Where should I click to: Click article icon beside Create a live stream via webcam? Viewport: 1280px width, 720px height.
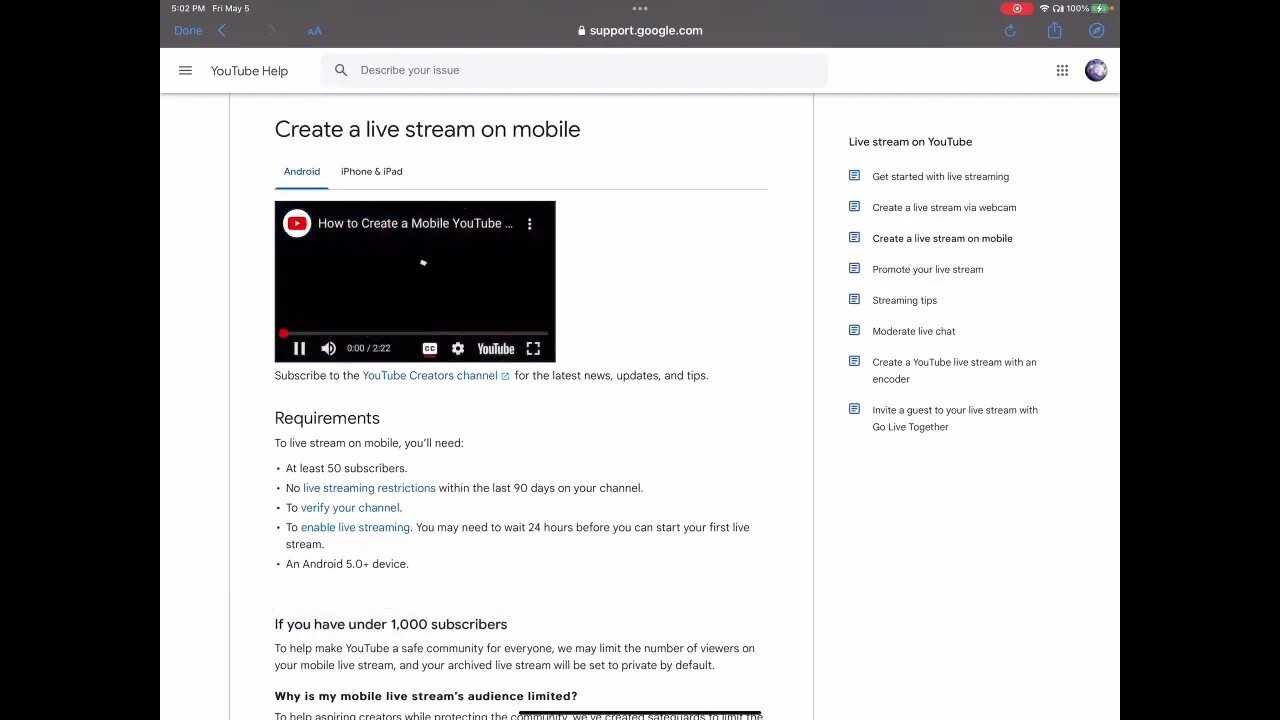pos(854,206)
